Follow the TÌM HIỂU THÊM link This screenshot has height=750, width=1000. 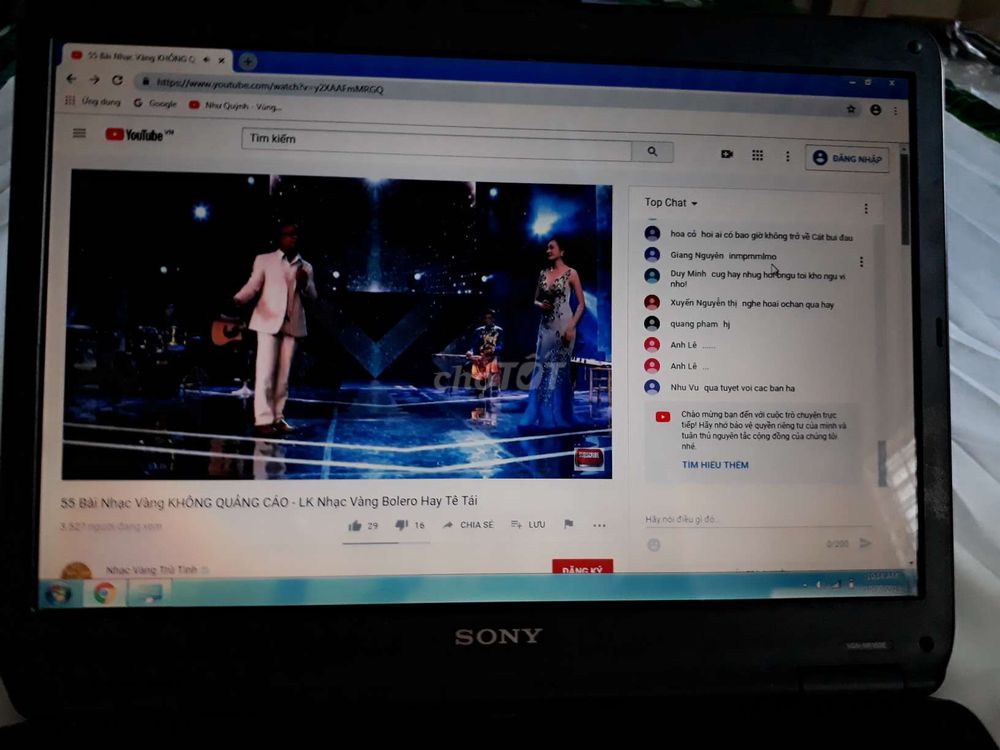[715, 465]
